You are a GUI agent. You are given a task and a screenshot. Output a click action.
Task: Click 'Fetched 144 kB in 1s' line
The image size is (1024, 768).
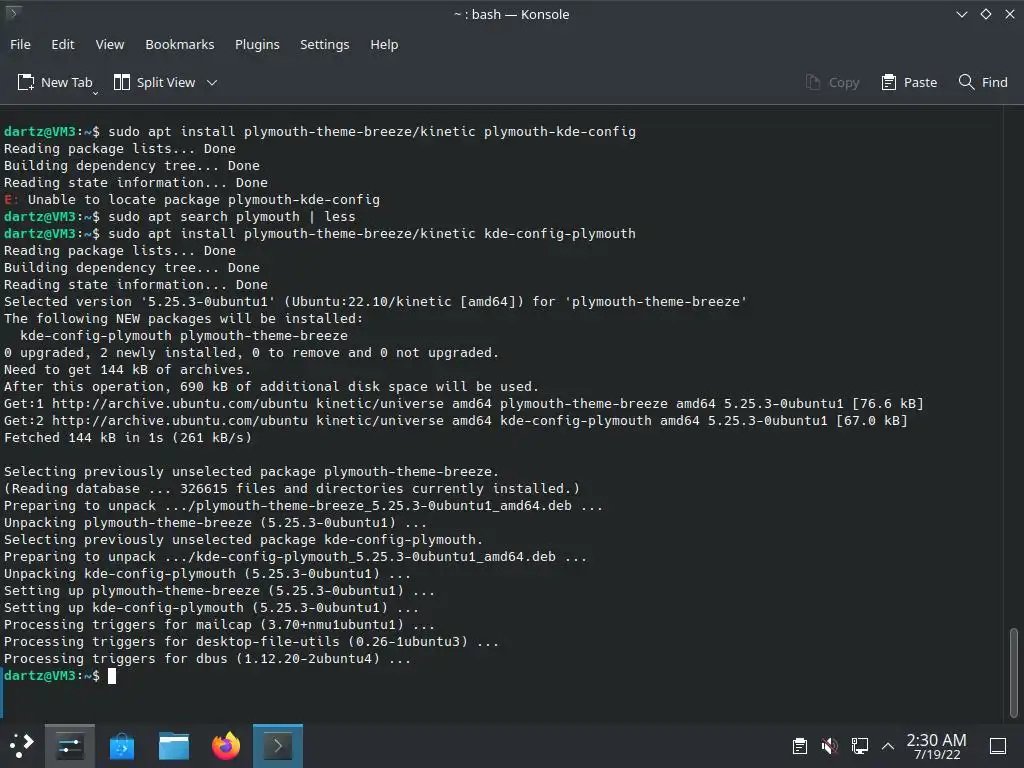pos(128,438)
